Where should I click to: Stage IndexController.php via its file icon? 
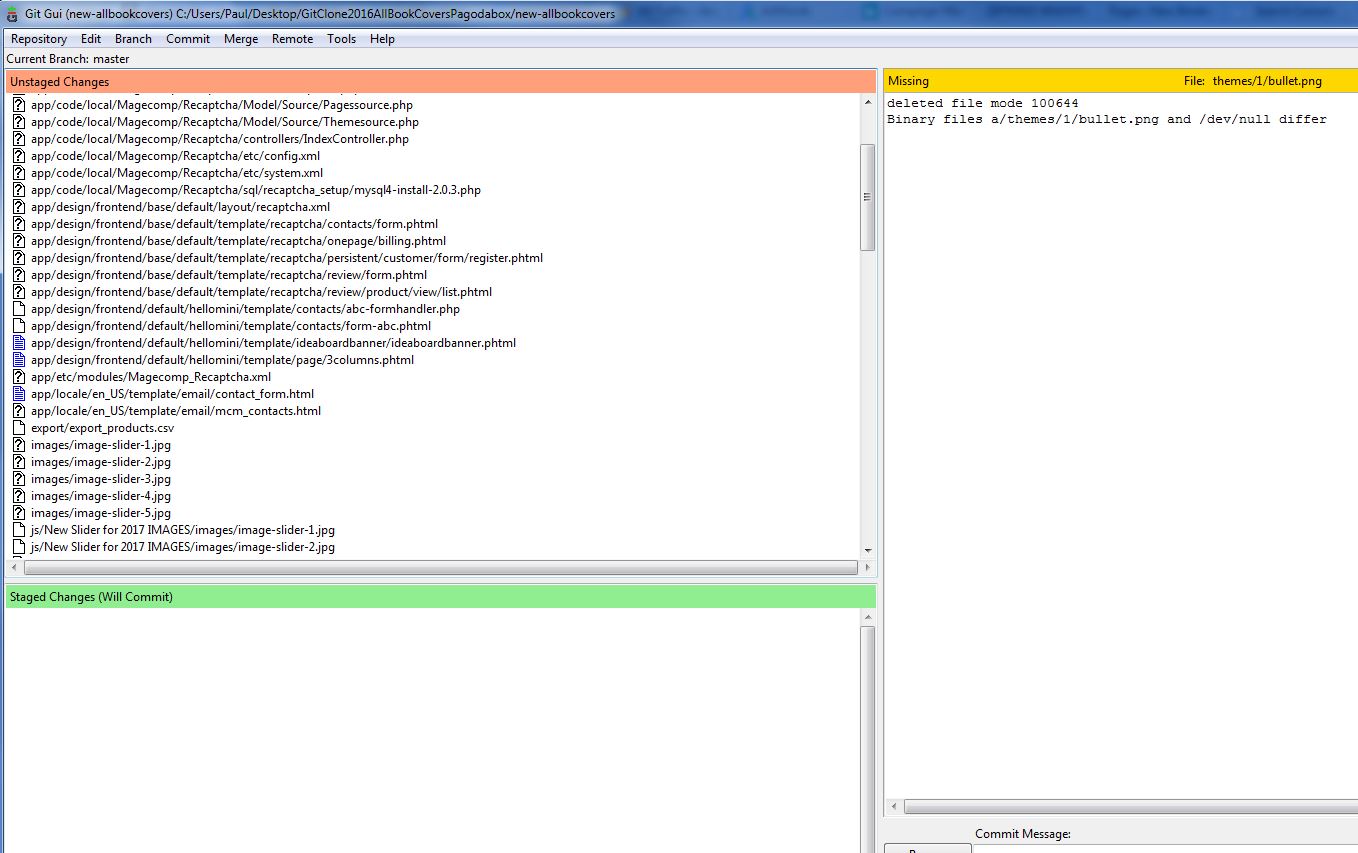(18, 139)
